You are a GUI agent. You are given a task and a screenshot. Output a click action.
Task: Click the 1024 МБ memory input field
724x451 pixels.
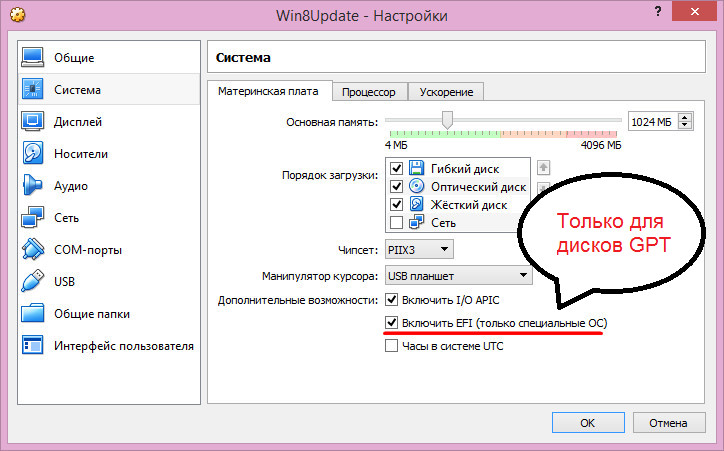point(652,121)
